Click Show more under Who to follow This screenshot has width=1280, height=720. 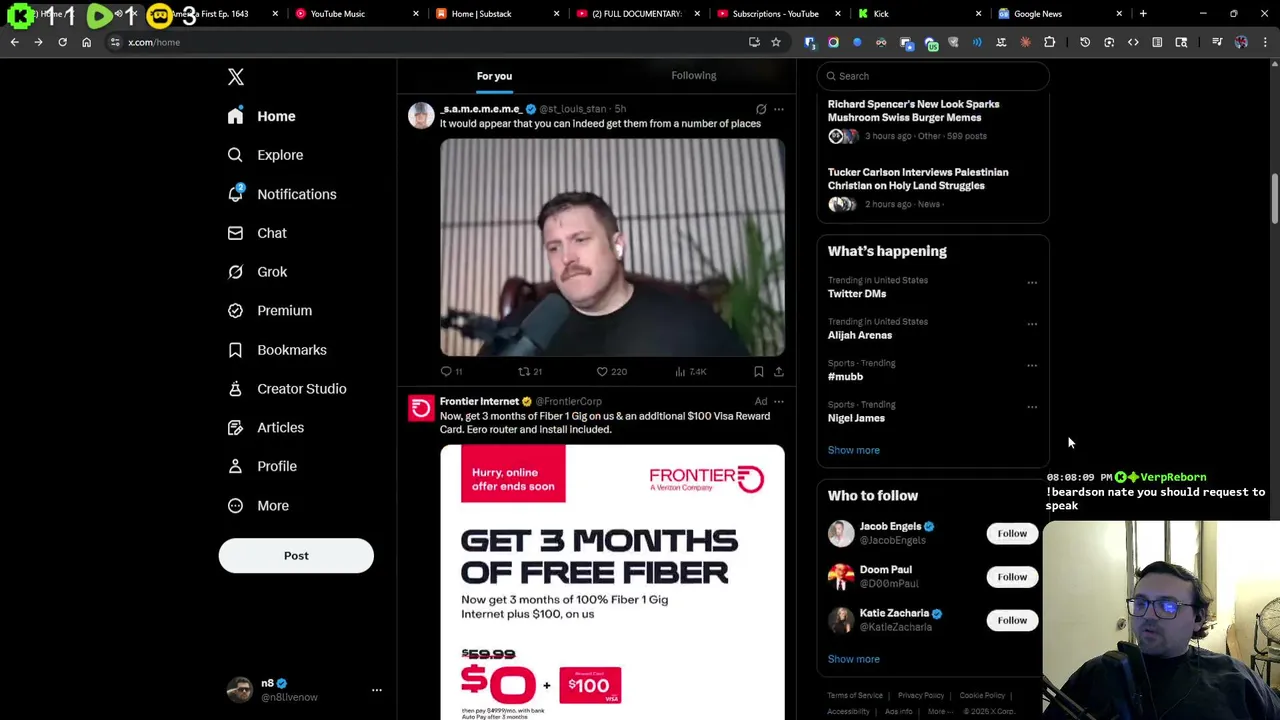[853, 659]
